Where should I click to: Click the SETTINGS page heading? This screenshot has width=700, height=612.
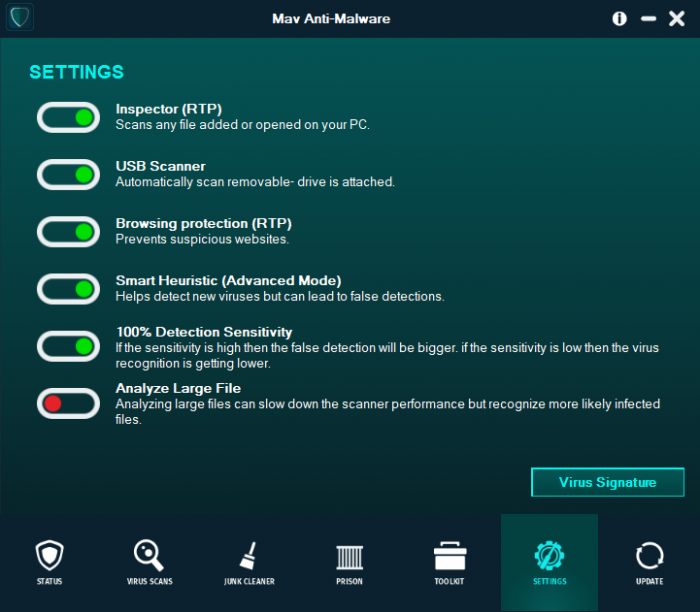76,72
